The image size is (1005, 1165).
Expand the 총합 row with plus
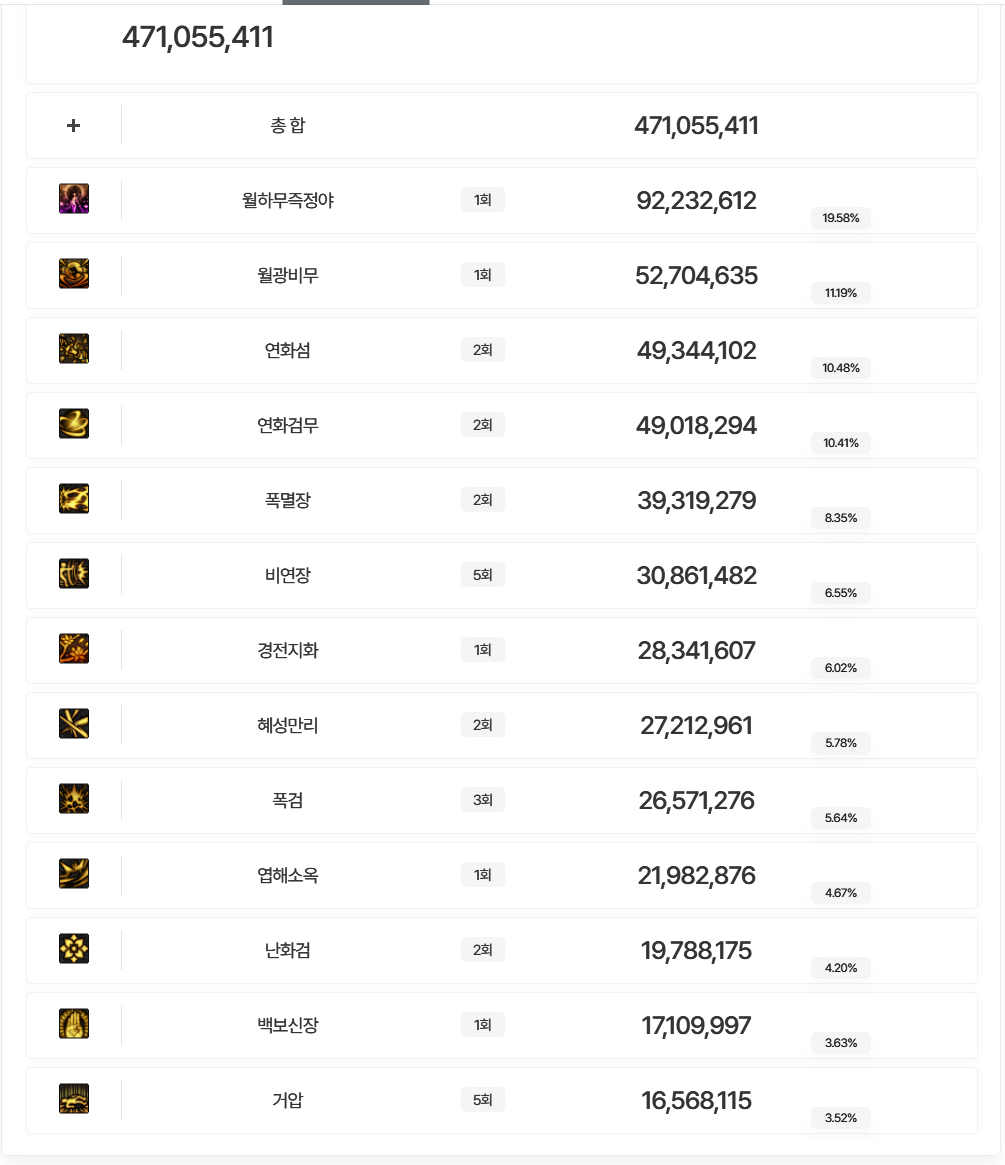(73, 126)
